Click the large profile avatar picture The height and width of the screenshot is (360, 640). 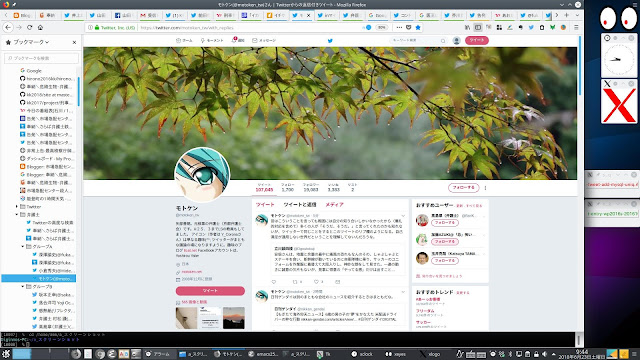[202, 175]
